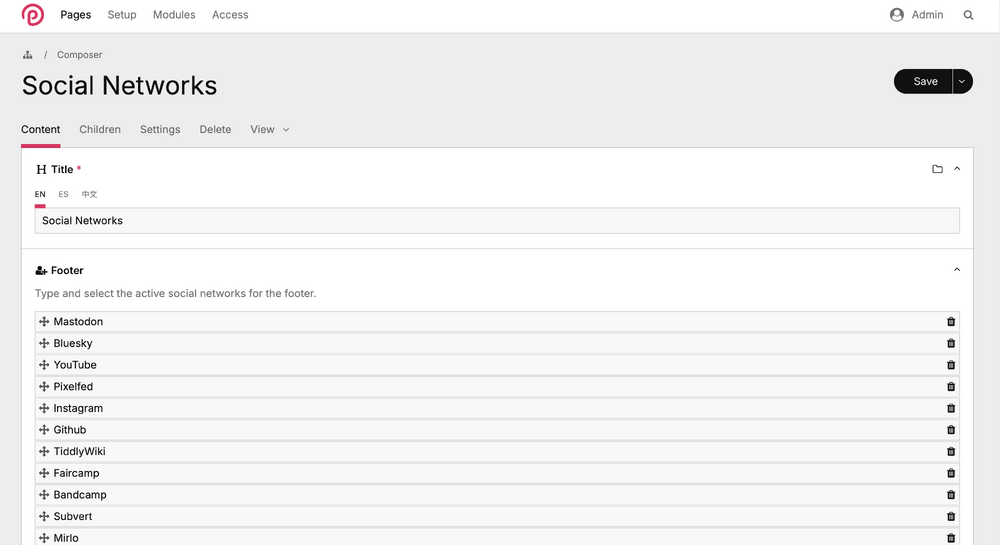The width and height of the screenshot is (1000, 545).
Task: Click the Bandcamp item label
Action: [x=80, y=495]
